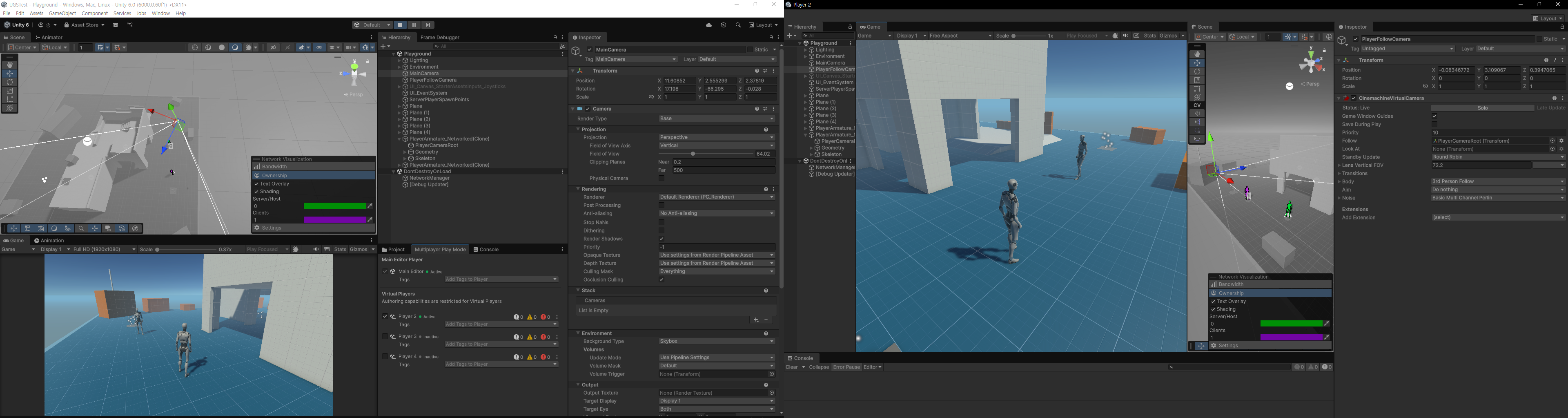The image size is (1568, 418).
Task: Select the Hand tool in Player 2 Scene view
Action: tap(1197, 54)
